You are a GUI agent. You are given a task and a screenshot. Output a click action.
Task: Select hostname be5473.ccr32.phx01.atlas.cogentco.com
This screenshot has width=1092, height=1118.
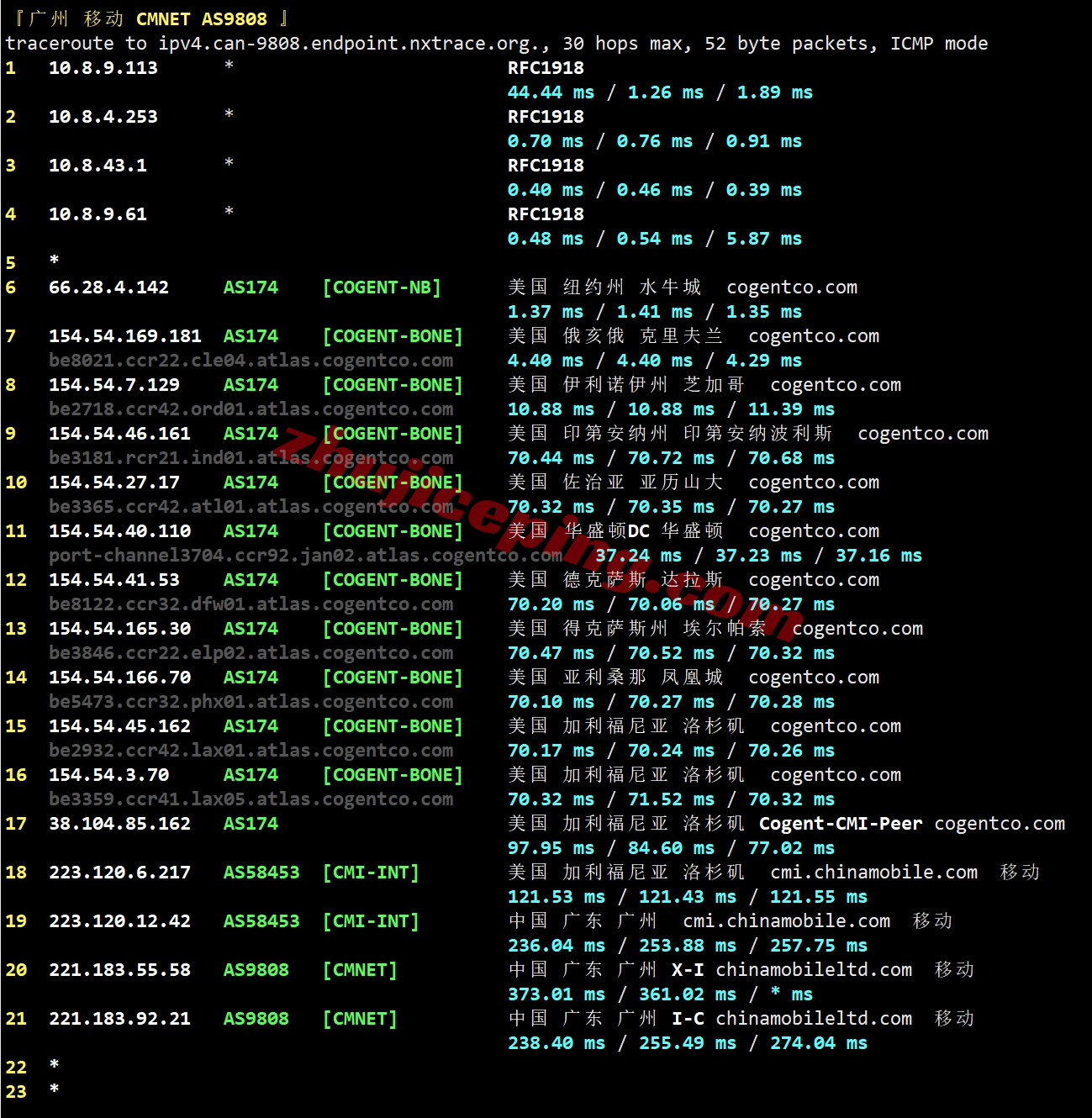pos(251,702)
